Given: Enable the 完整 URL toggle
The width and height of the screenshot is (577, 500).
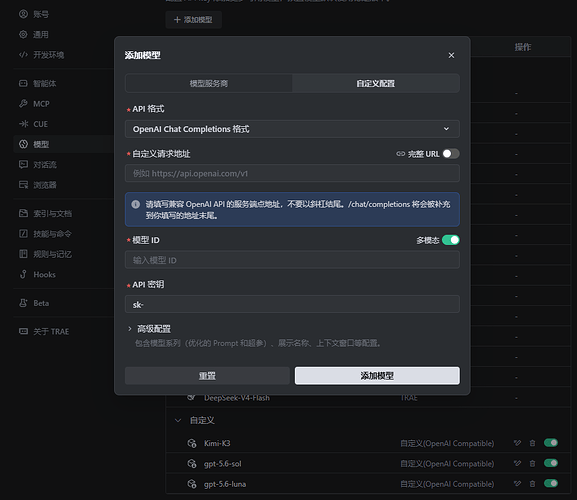Looking at the screenshot, I should [x=451, y=154].
